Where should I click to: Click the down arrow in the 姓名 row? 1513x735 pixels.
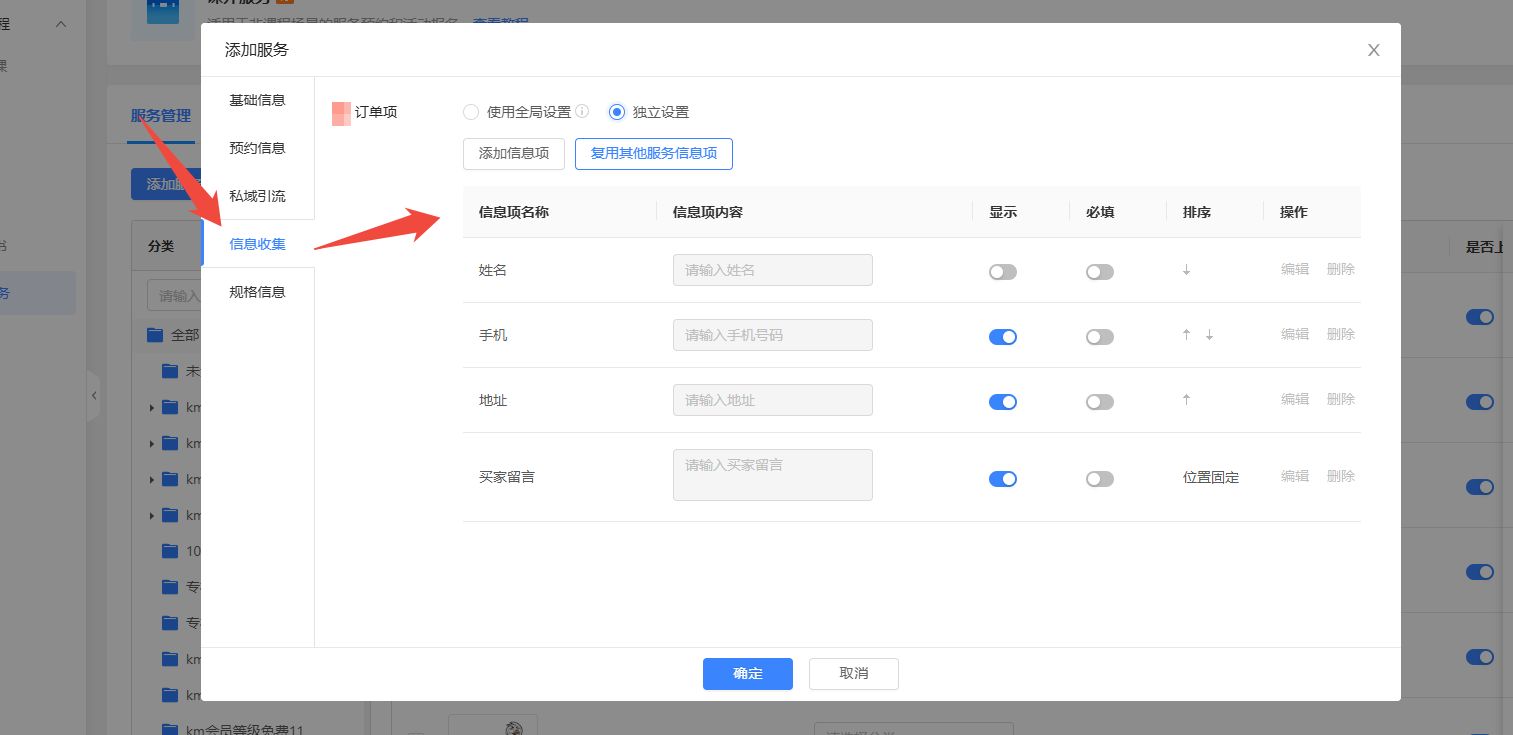pyautogui.click(x=1186, y=270)
